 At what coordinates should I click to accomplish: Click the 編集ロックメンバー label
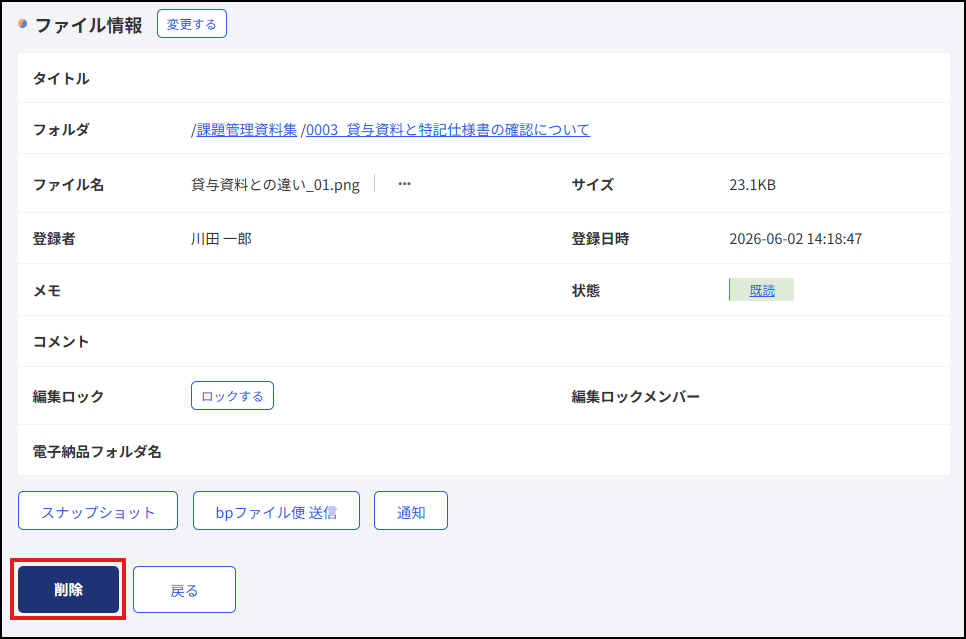tap(635, 397)
